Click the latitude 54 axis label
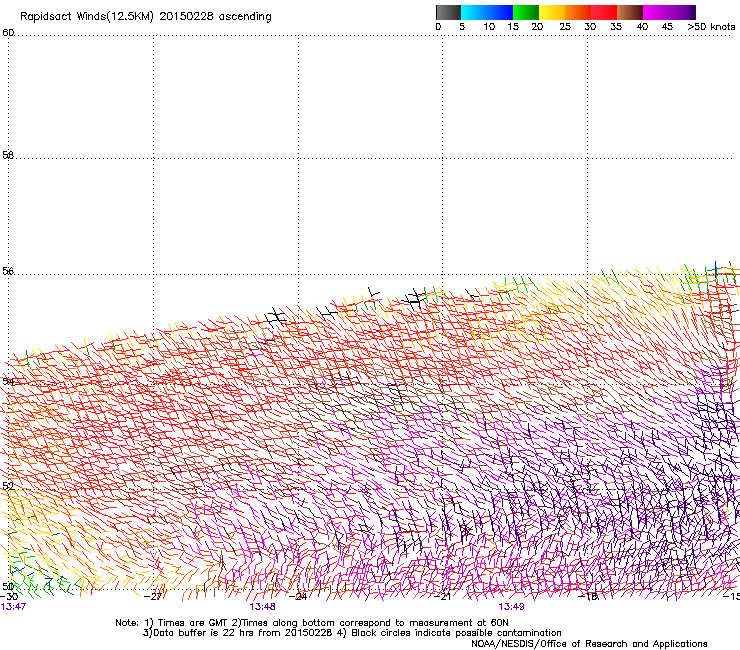740x650 pixels. (x=8, y=381)
